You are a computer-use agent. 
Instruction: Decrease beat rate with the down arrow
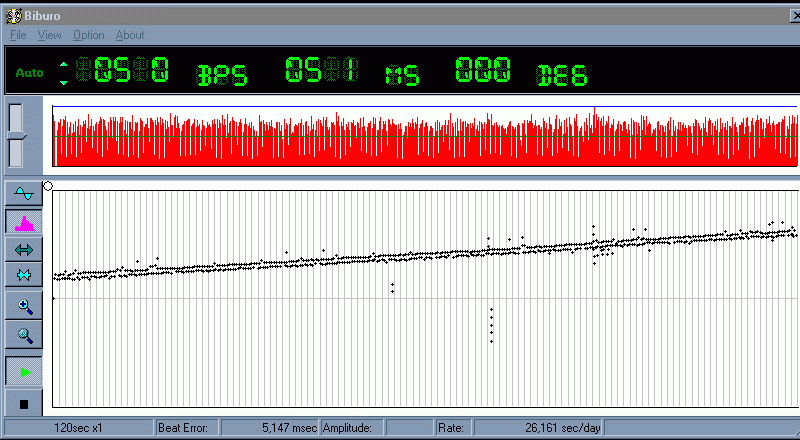[x=65, y=80]
